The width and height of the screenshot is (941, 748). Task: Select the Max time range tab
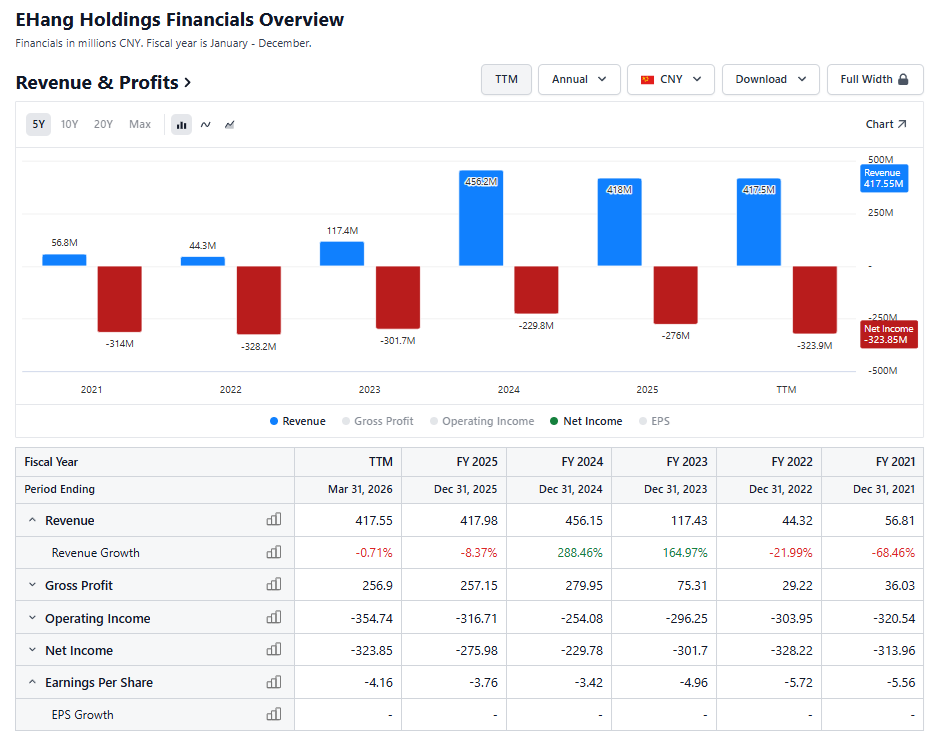tap(140, 124)
